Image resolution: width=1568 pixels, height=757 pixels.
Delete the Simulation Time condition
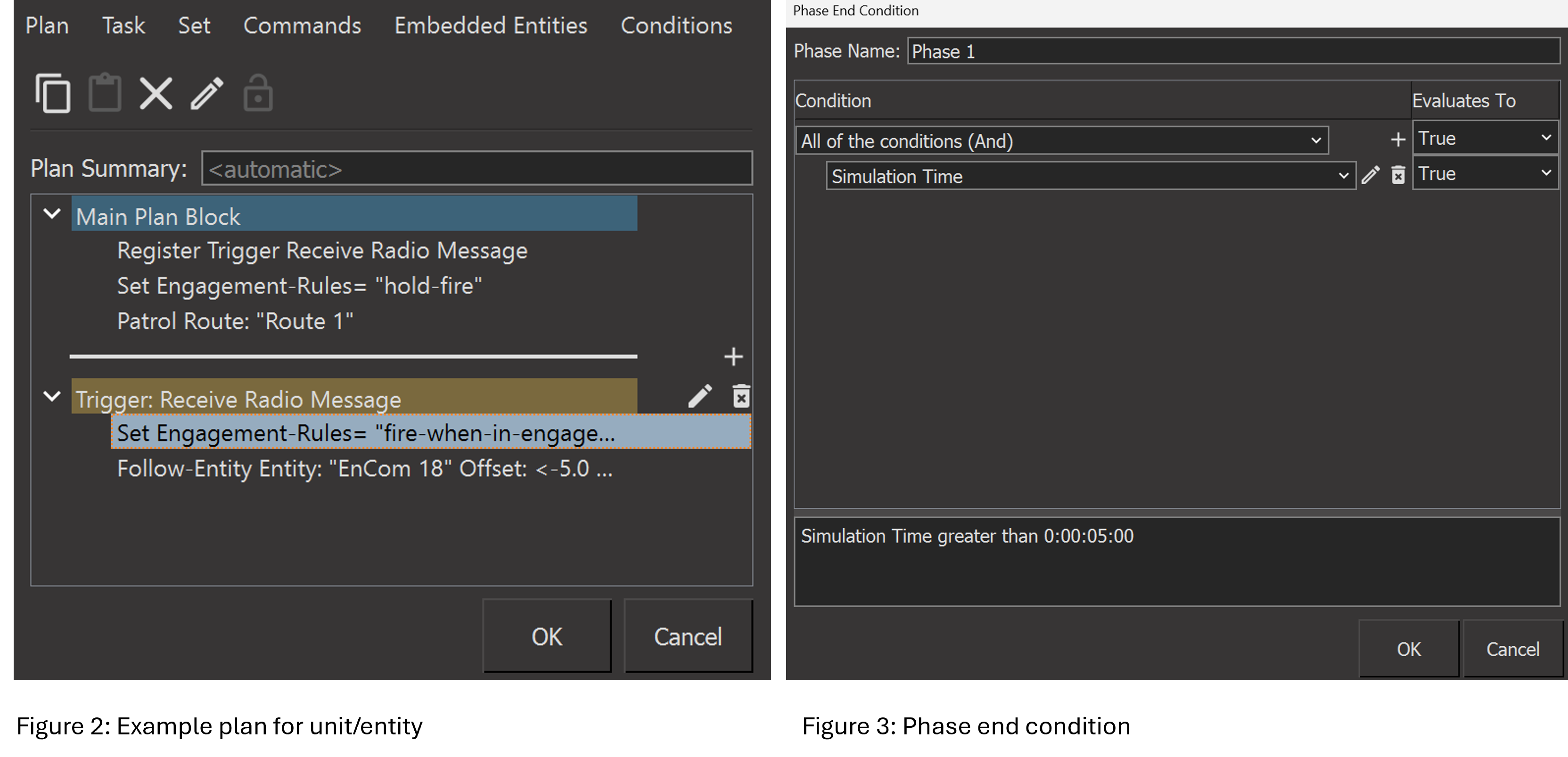coord(1398,176)
